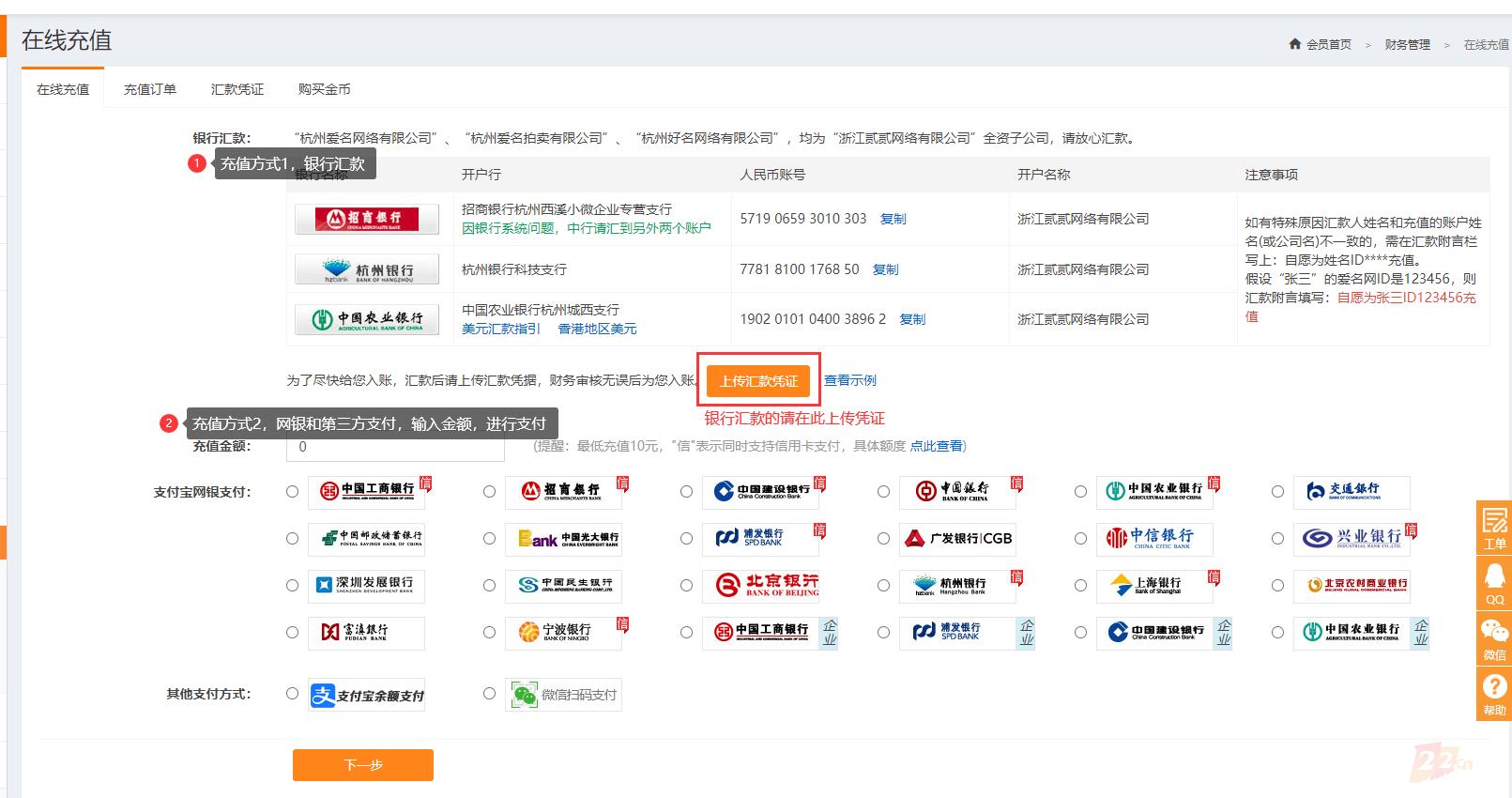Image resolution: width=1512 pixels, height=798 pixels.
Task: Click the 会员首页 home icon in breadcrumb
Action: coord(1295,44)
